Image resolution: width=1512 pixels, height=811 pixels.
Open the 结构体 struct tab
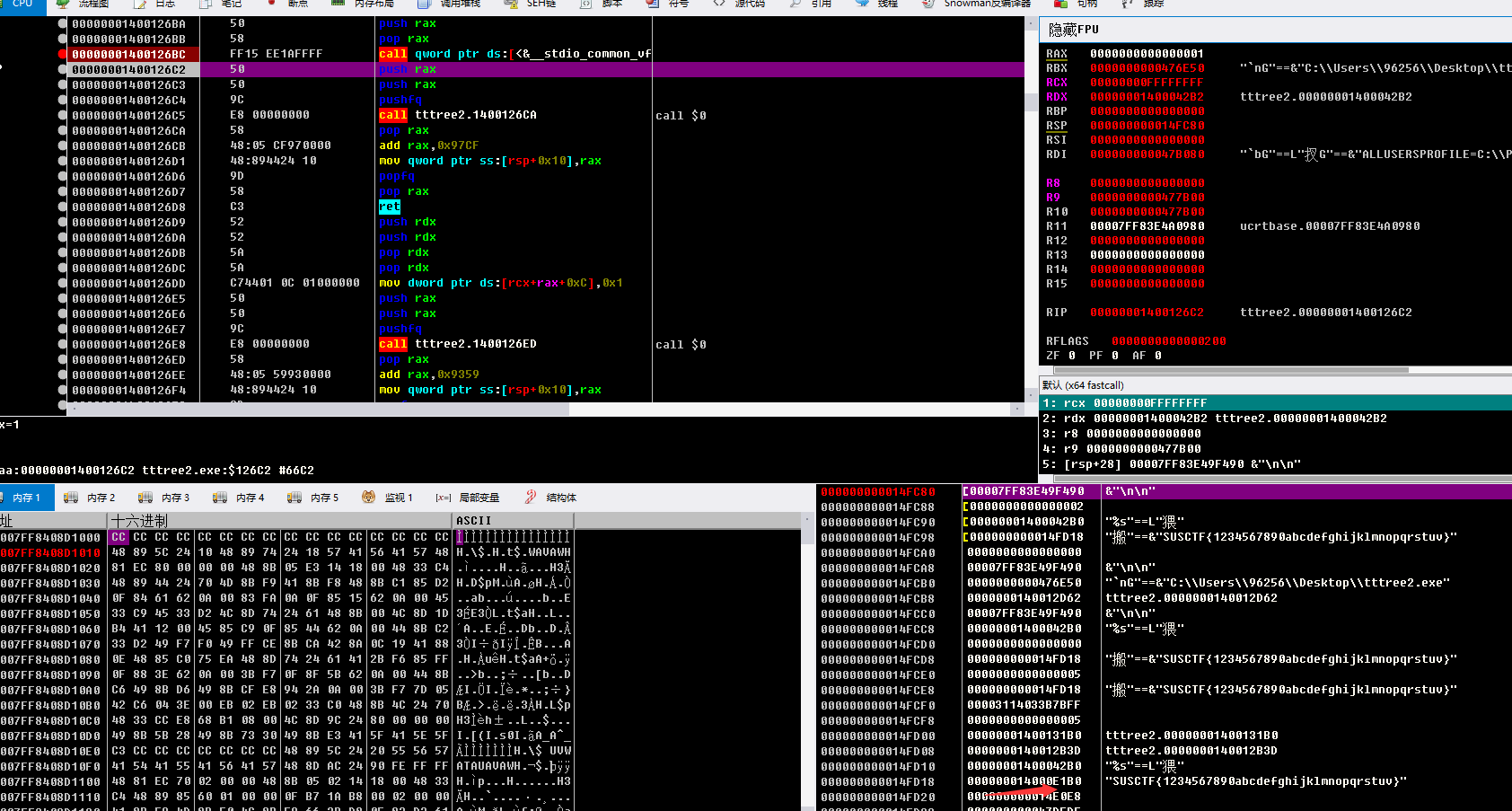551,498
